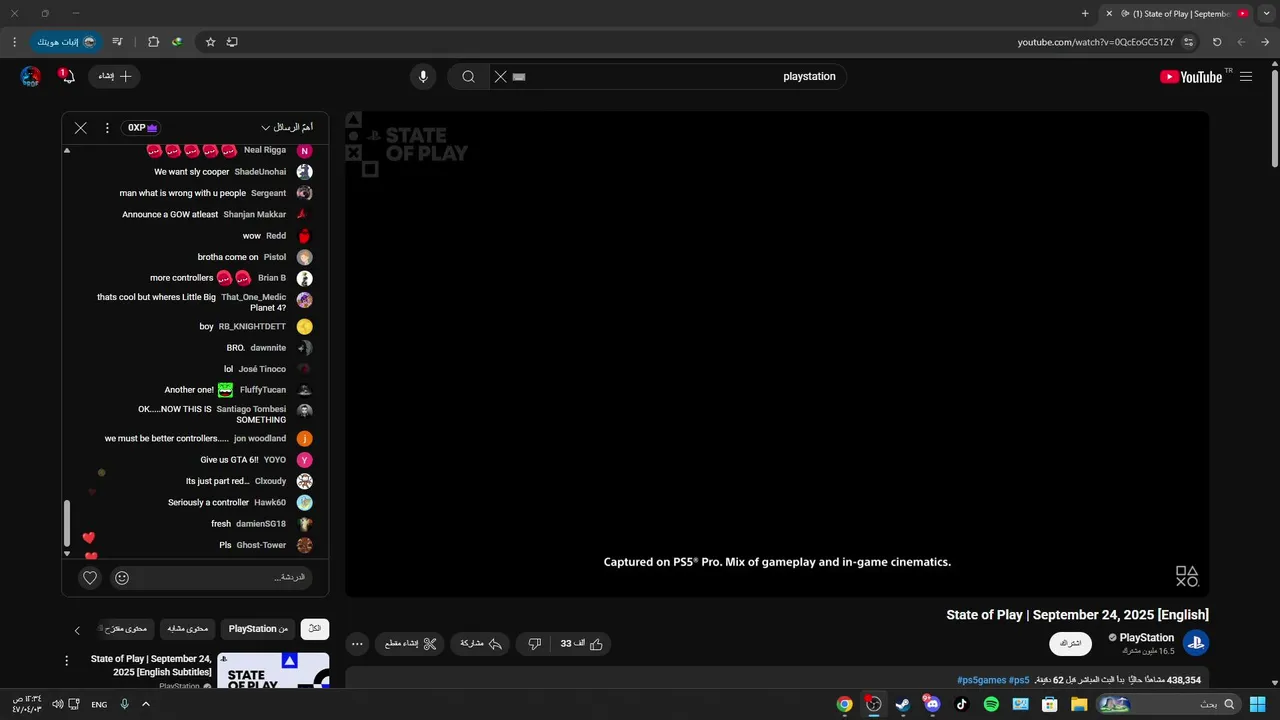Open live chat three-dot options

click(x=107, y=128)
